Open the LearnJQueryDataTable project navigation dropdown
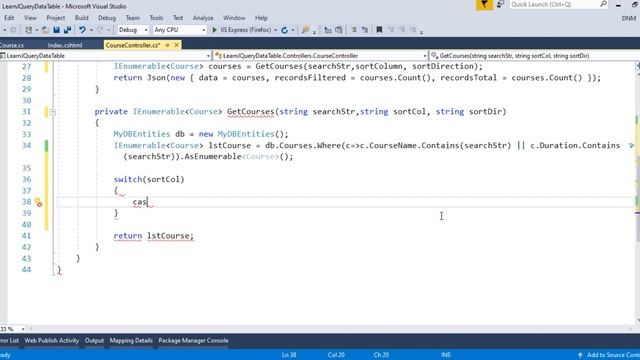This screenshot has height=360, width=640. [106, 56]
